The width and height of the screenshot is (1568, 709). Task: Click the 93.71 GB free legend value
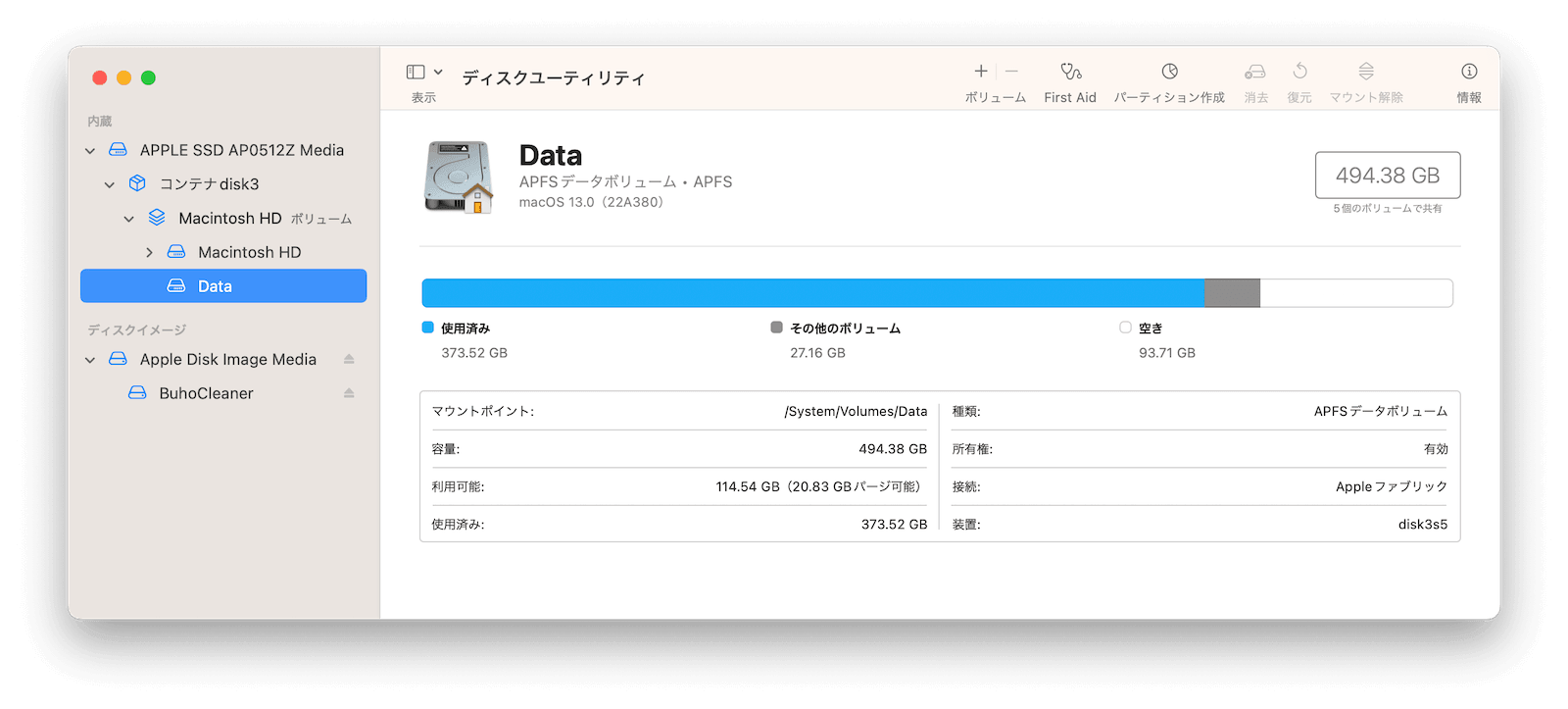[1167, 353]
